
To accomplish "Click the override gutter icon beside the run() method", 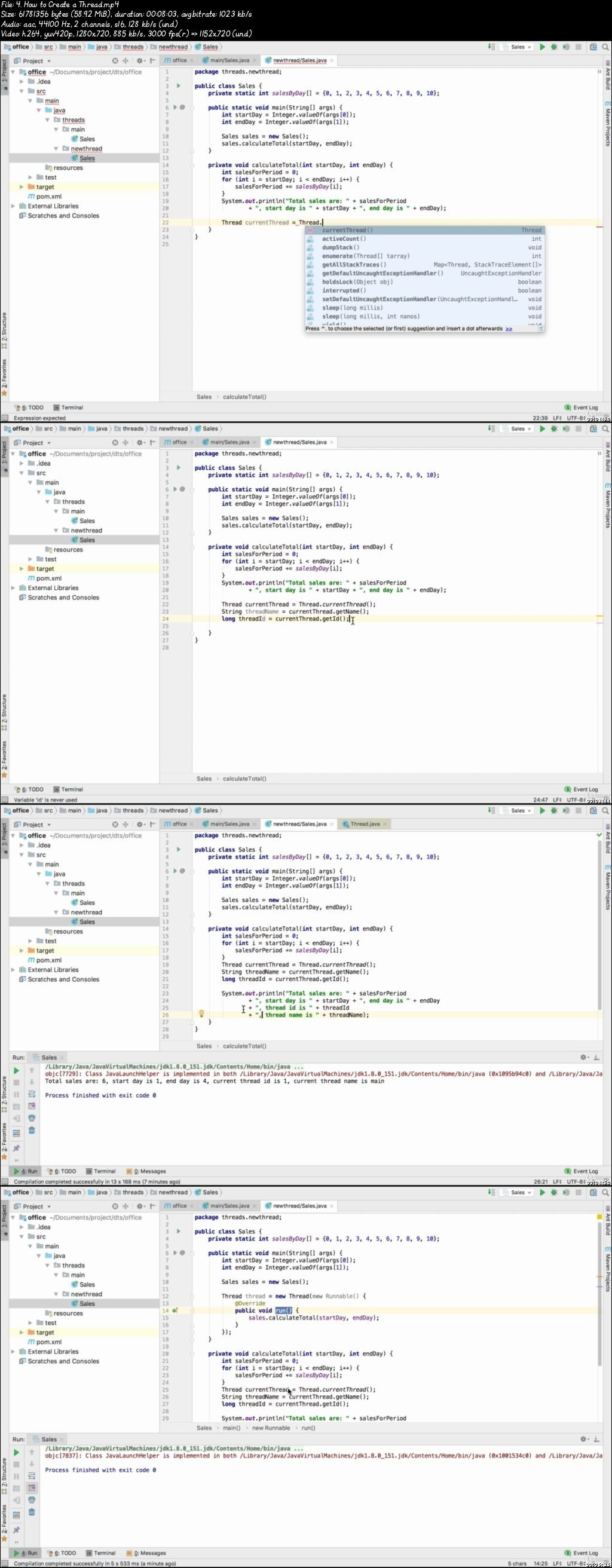I will (x=175, y=1310).
